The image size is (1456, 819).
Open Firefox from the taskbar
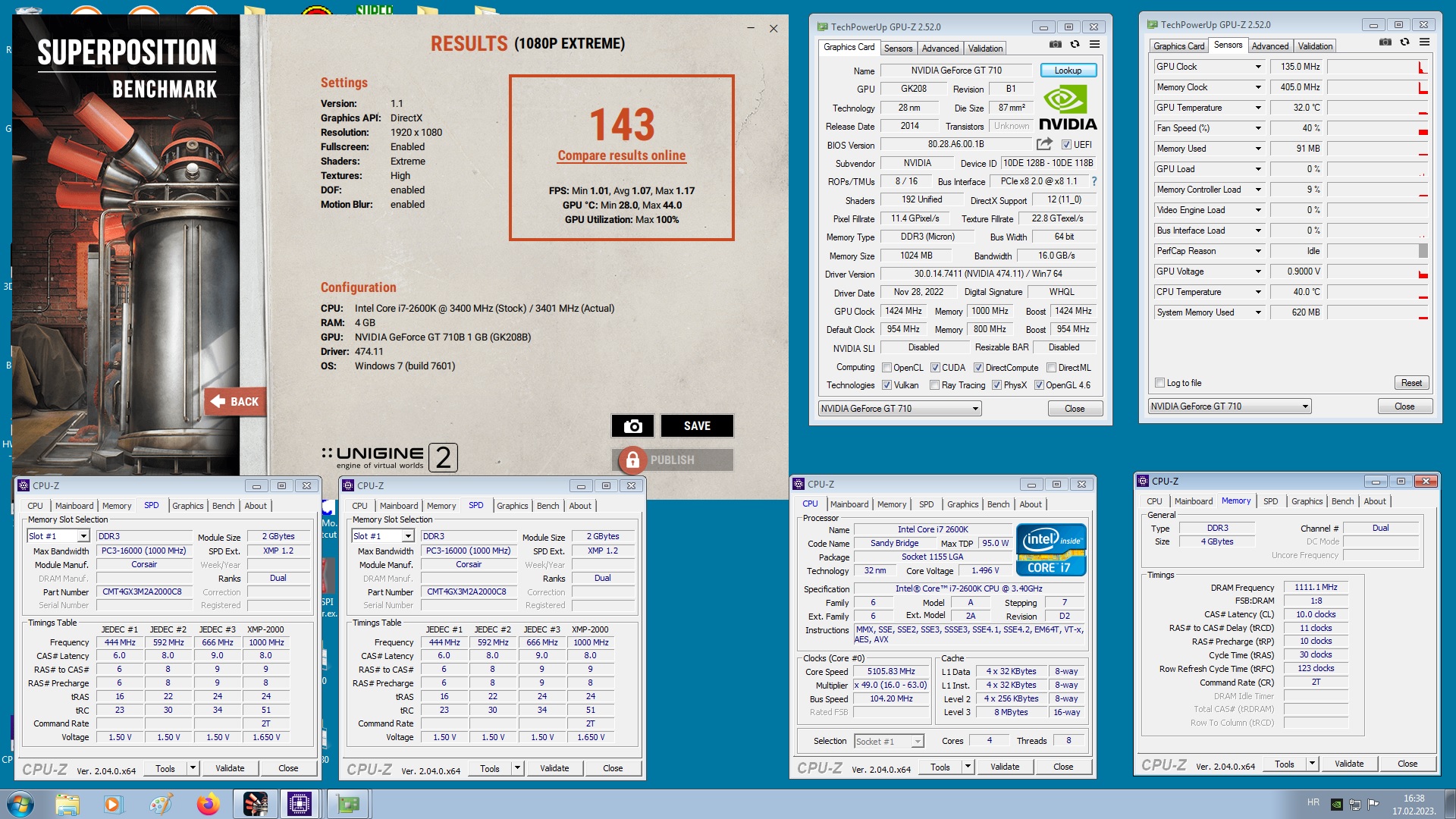click(x=207, y=804)
